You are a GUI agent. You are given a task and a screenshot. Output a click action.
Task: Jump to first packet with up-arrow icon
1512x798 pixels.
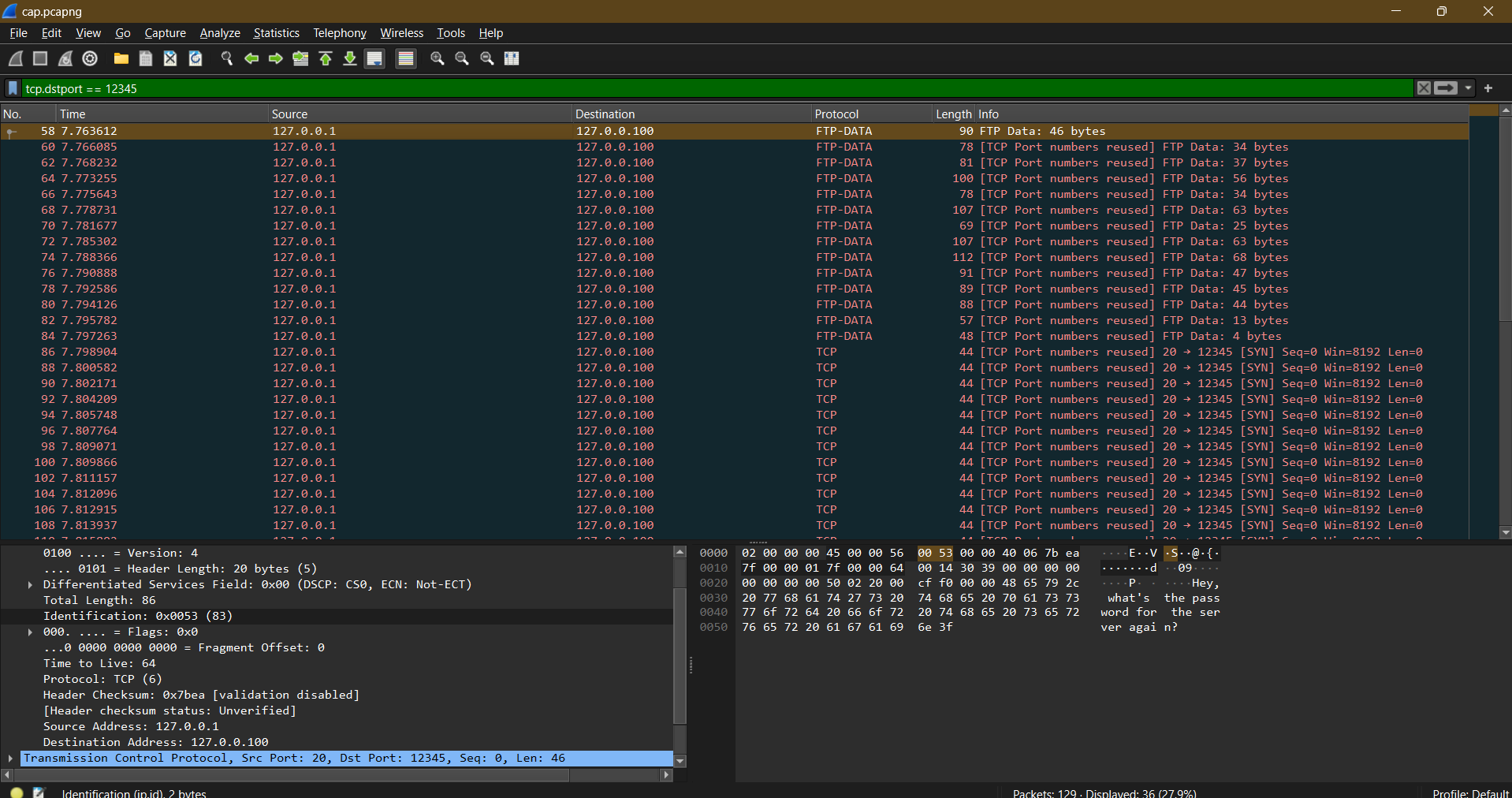click(326, 58)
